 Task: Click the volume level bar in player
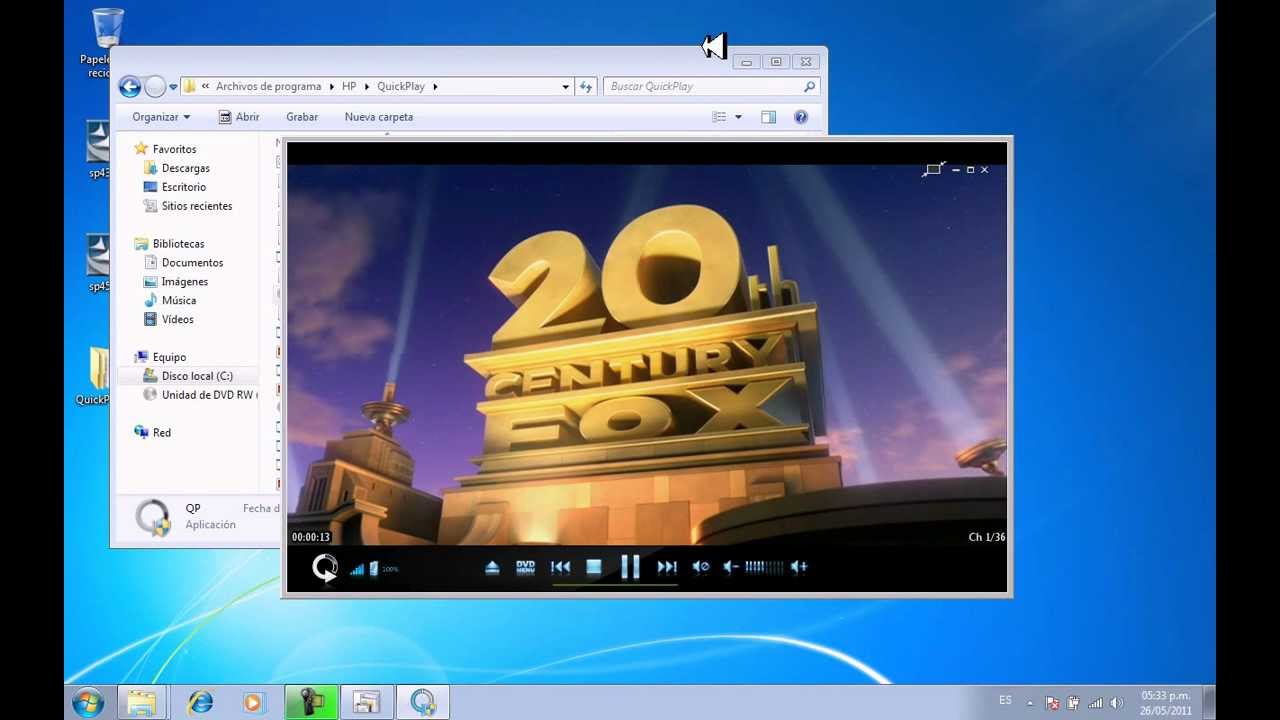(764, 567)
